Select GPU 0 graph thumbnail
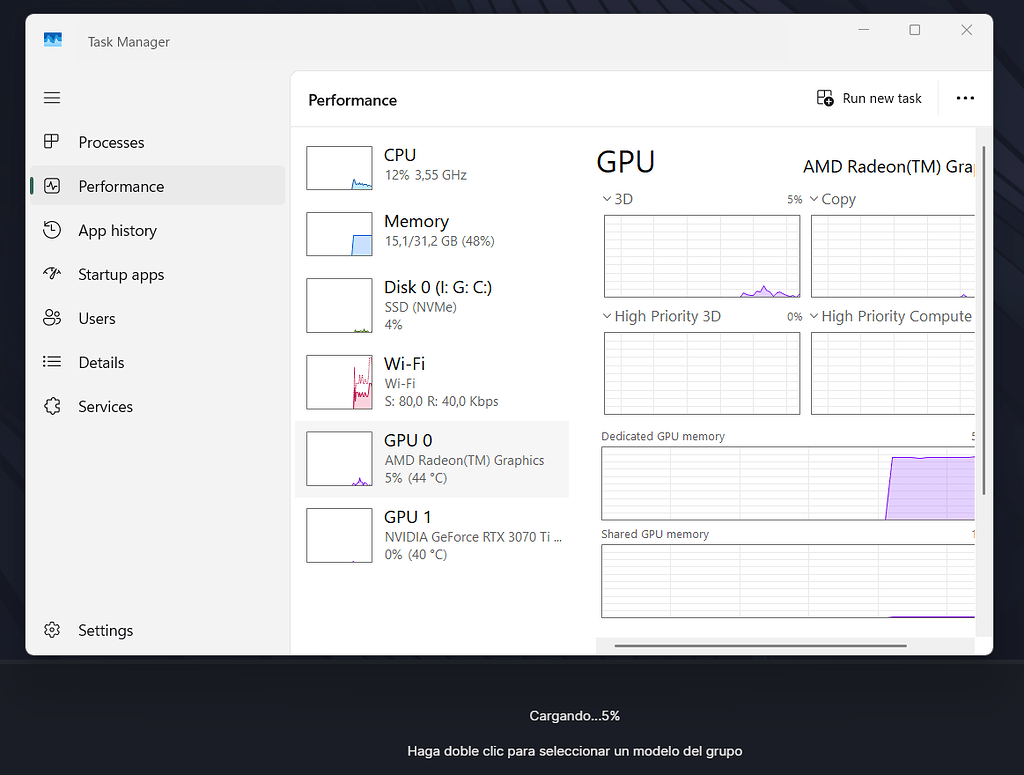The height and width of the screenshot is (775, 1024). tap(340, 458)
